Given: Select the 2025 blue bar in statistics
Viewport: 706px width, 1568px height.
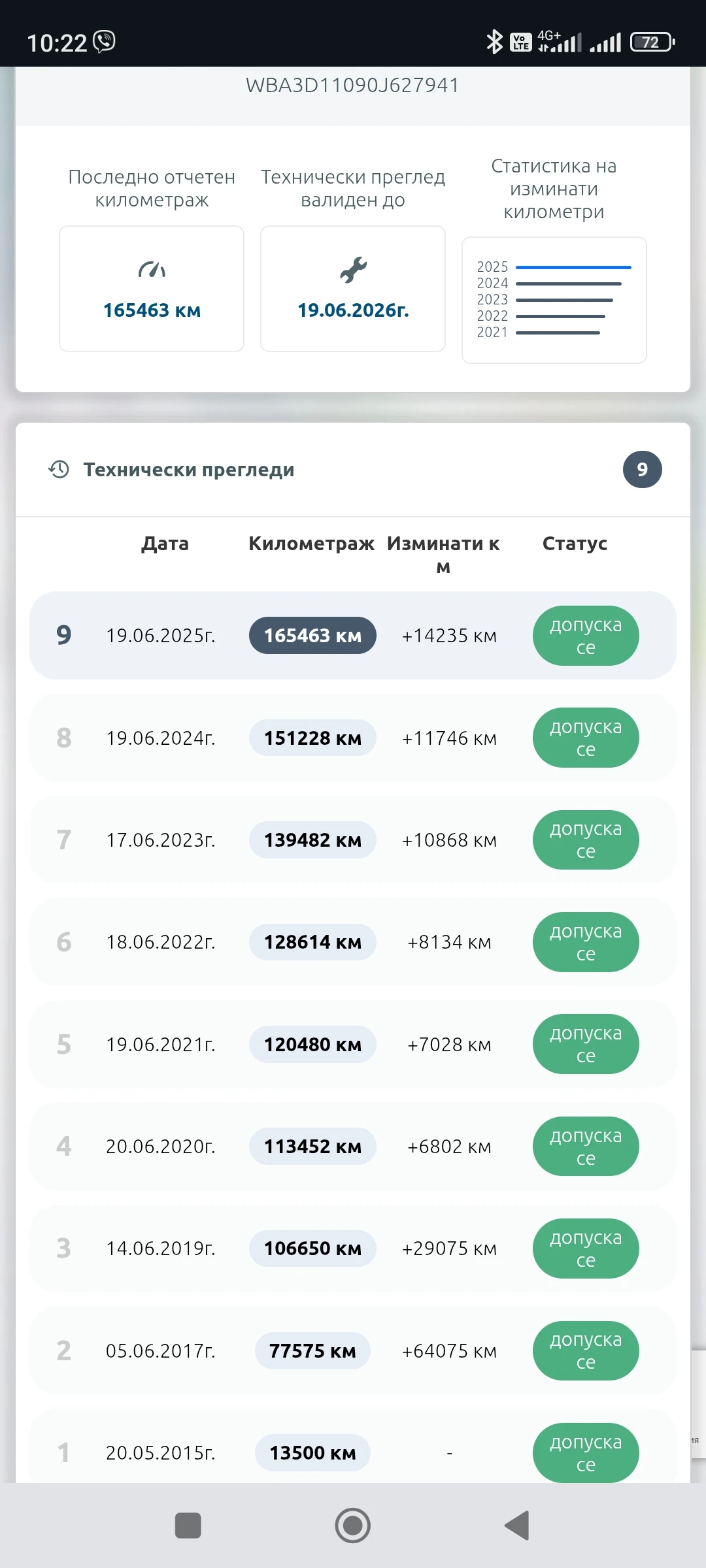Looking at the screenshot, I should pos(573,267).
